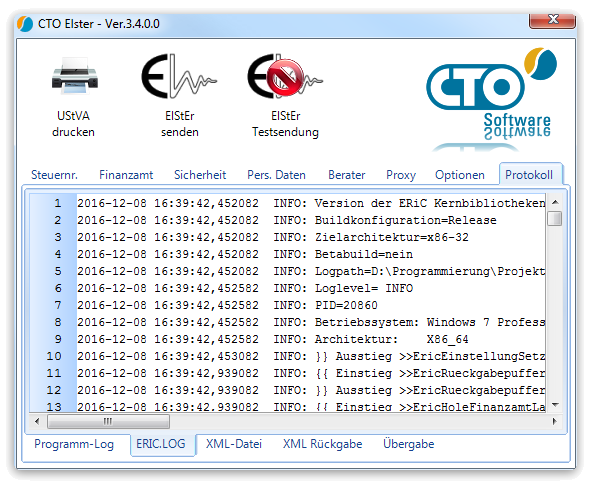This screenshot has width=592, height=485.
Task: Click log line 'Buildkonfiguration=Release'
Action: [x=311, y=220]
